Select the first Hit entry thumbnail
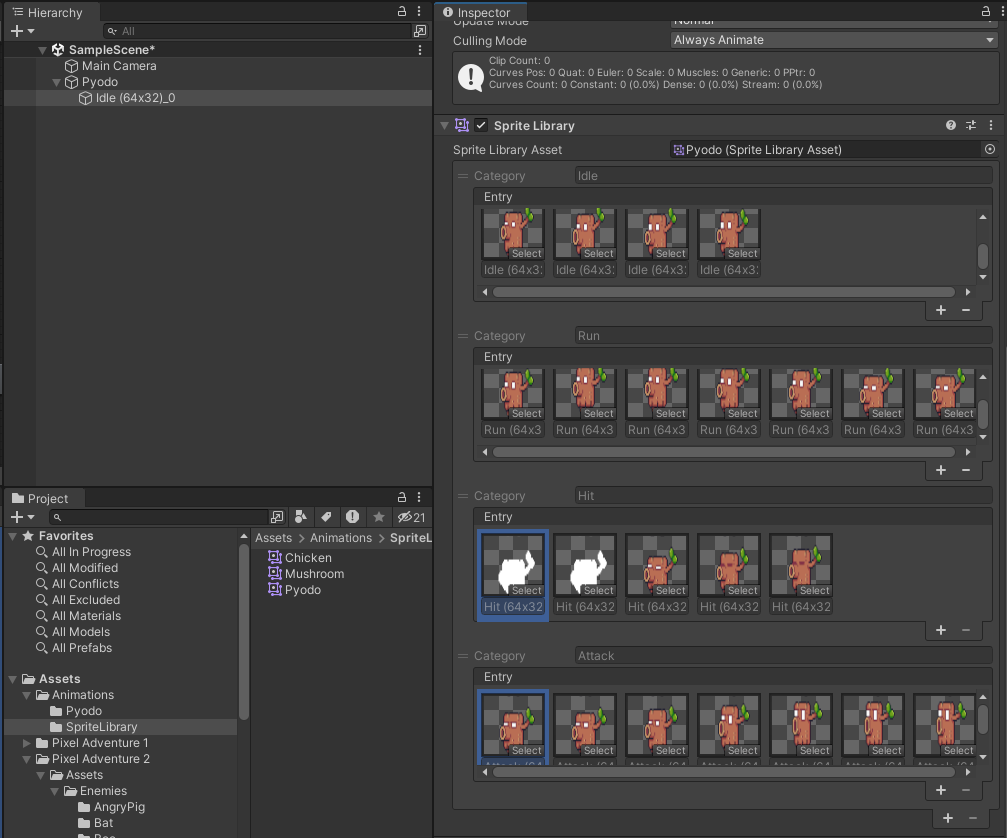The width and height of the screenshot is (1007, 838). [x=512, y=566]
